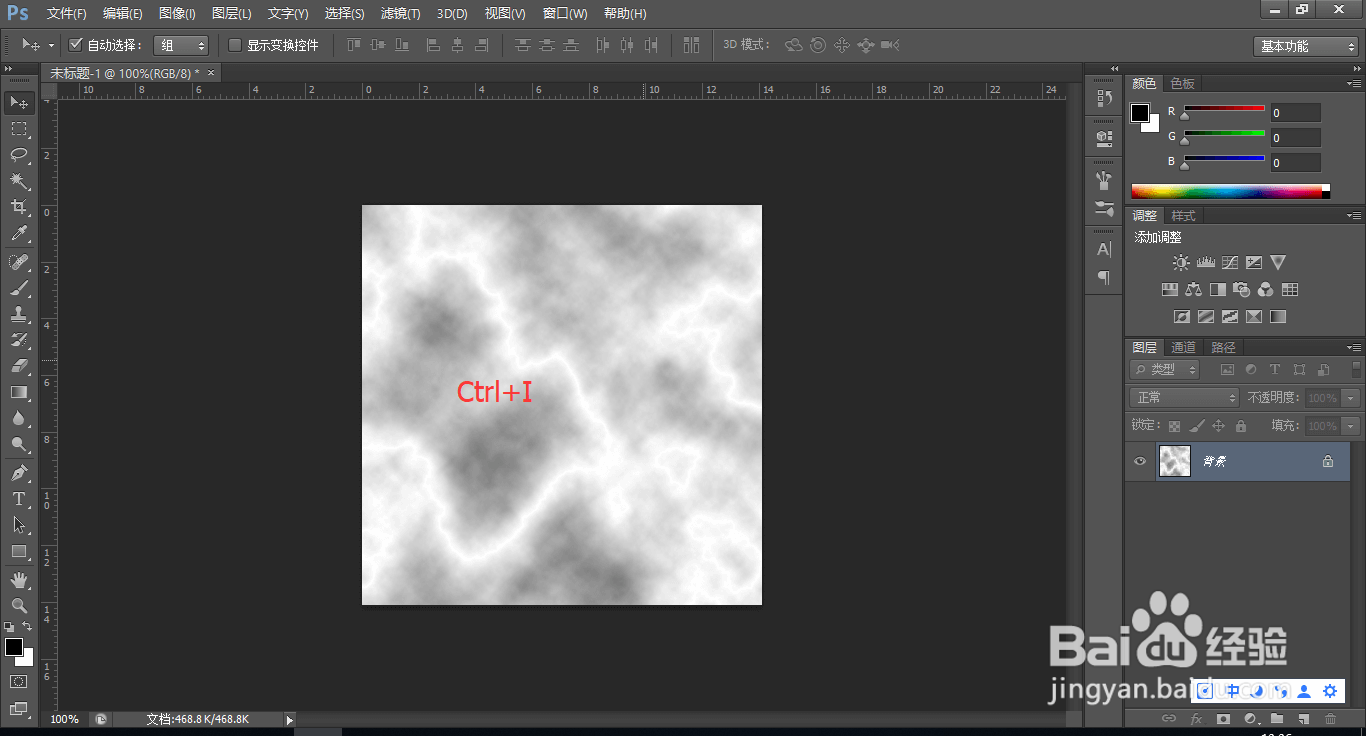Open the History panel icon
Screen dimensions: 1366x736
(1104, 98)
